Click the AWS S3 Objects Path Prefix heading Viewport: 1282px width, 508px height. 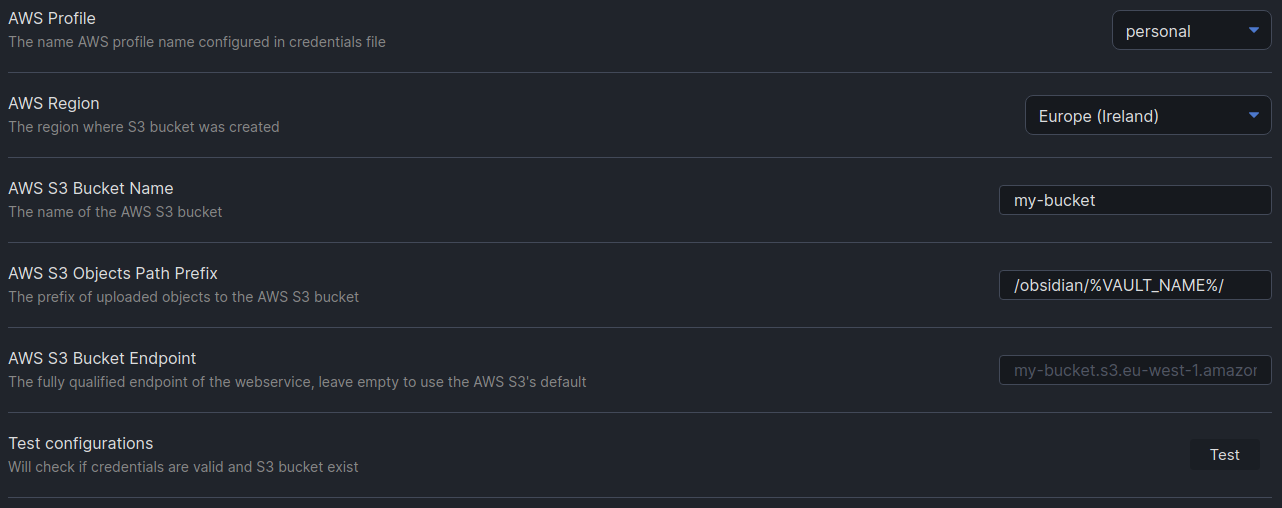[113, 273]
